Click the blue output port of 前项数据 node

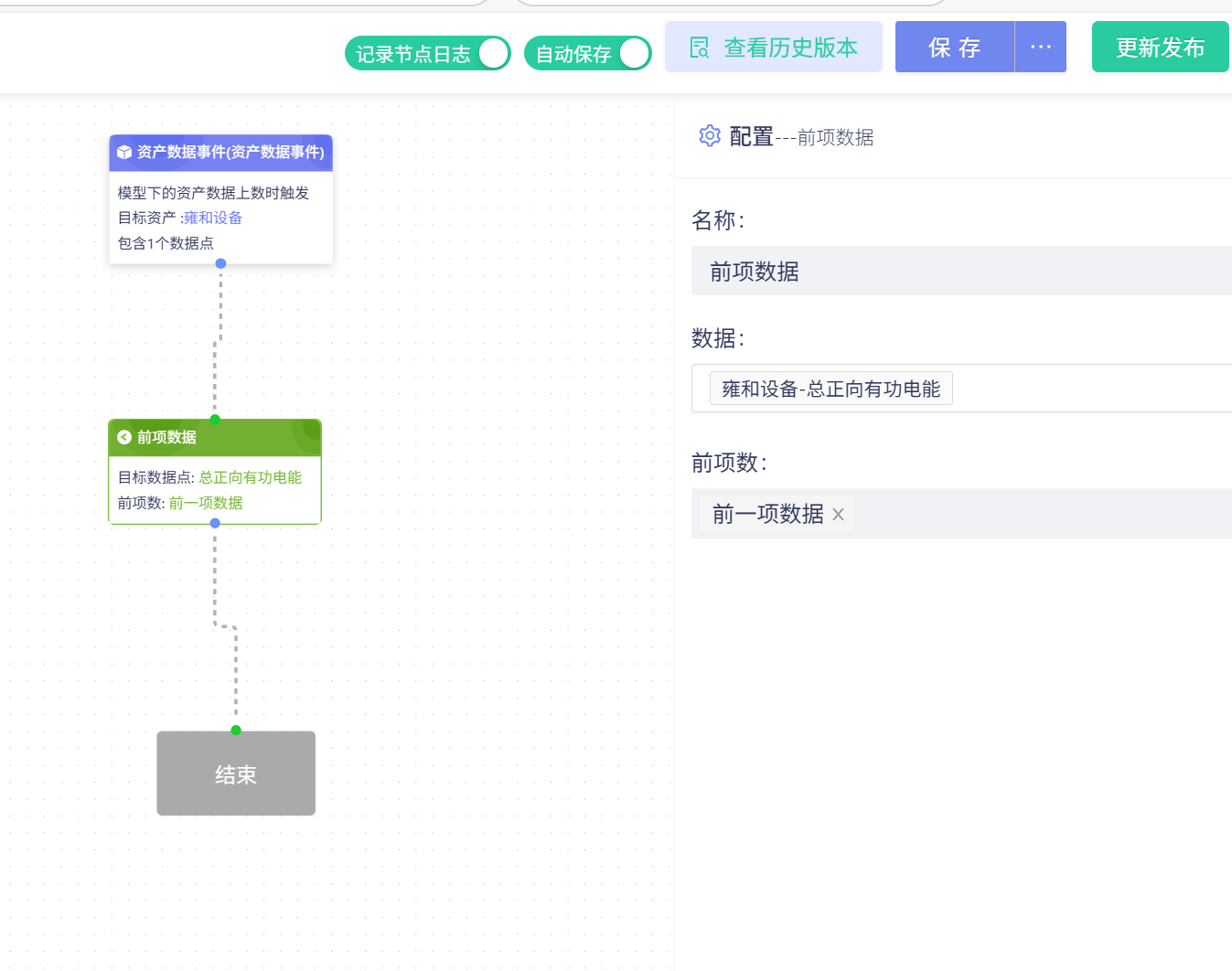215,523
